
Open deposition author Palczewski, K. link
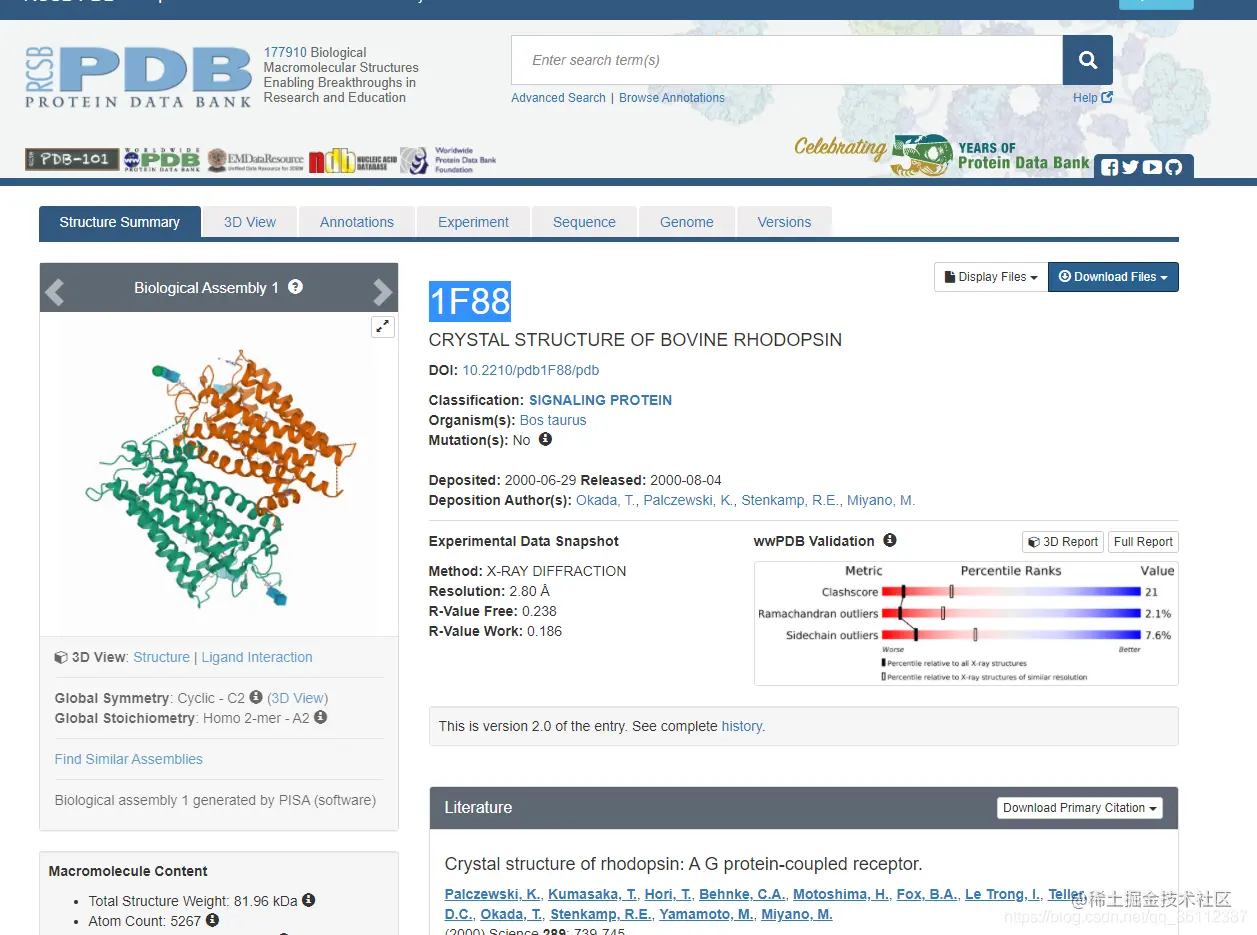tap(688, 500)
